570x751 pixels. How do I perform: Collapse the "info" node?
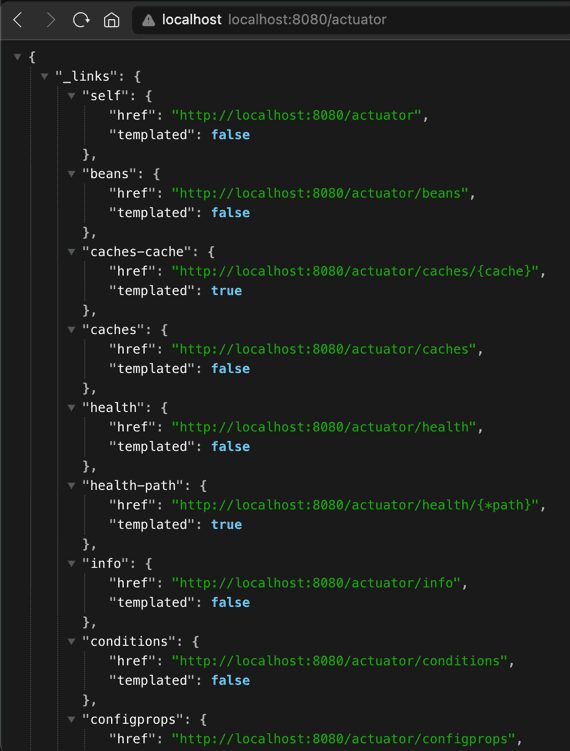[x=71, y=563]
